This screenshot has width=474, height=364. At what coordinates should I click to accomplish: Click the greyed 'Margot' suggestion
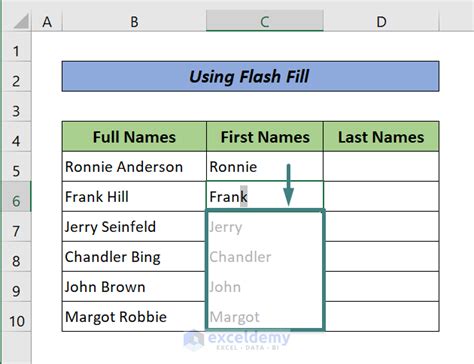click(x=234, y=317)
